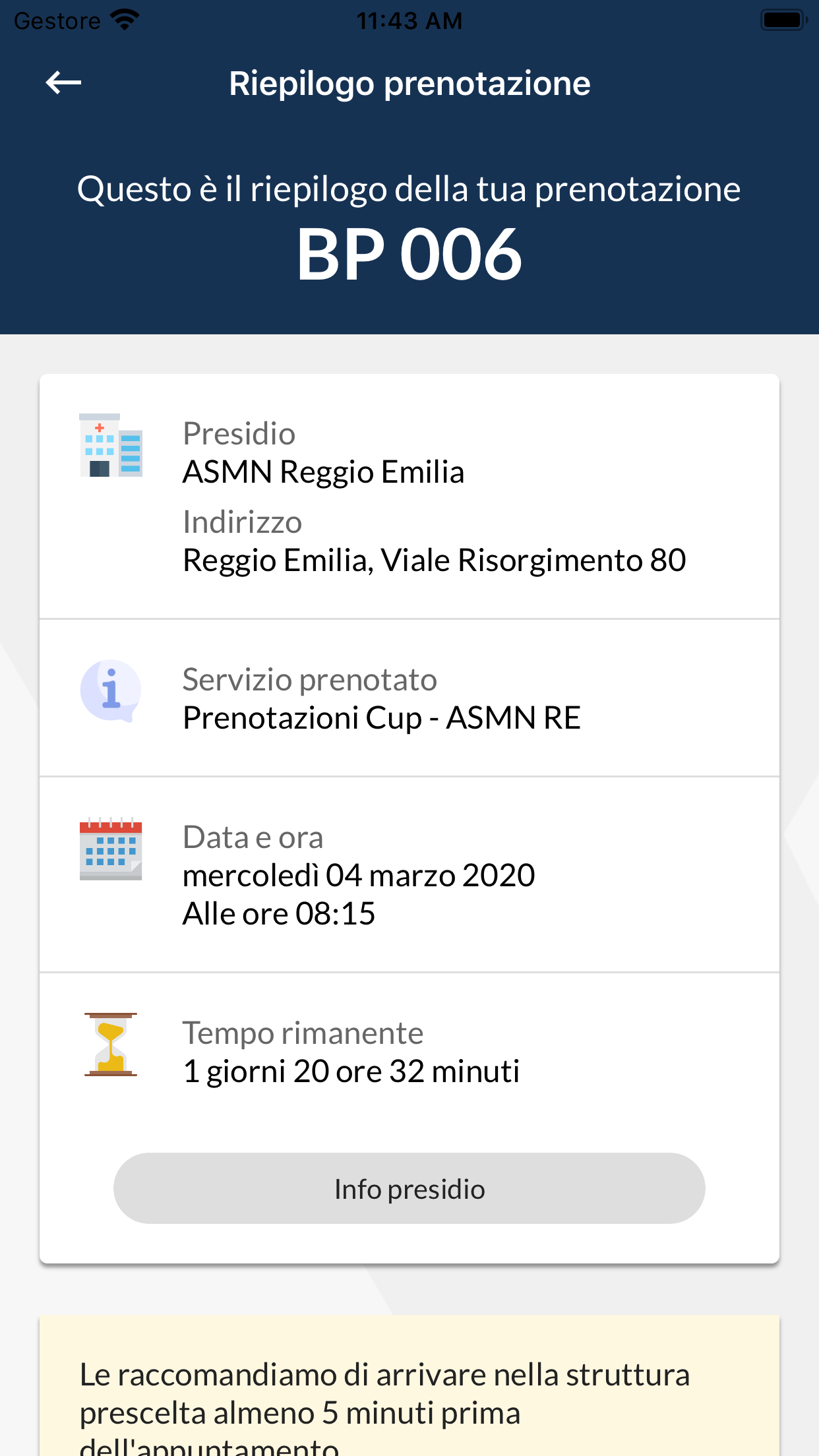Tap the time Alle ore 08:15
Viewport: 819px width, 1456px height.
[279, 914]
